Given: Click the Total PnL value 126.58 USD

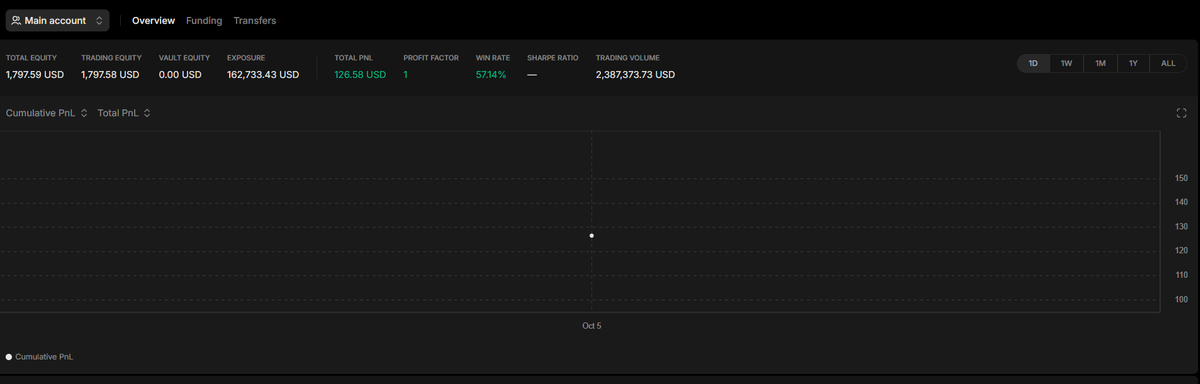Looking at the screenshot, I should (x=360, y=75).
